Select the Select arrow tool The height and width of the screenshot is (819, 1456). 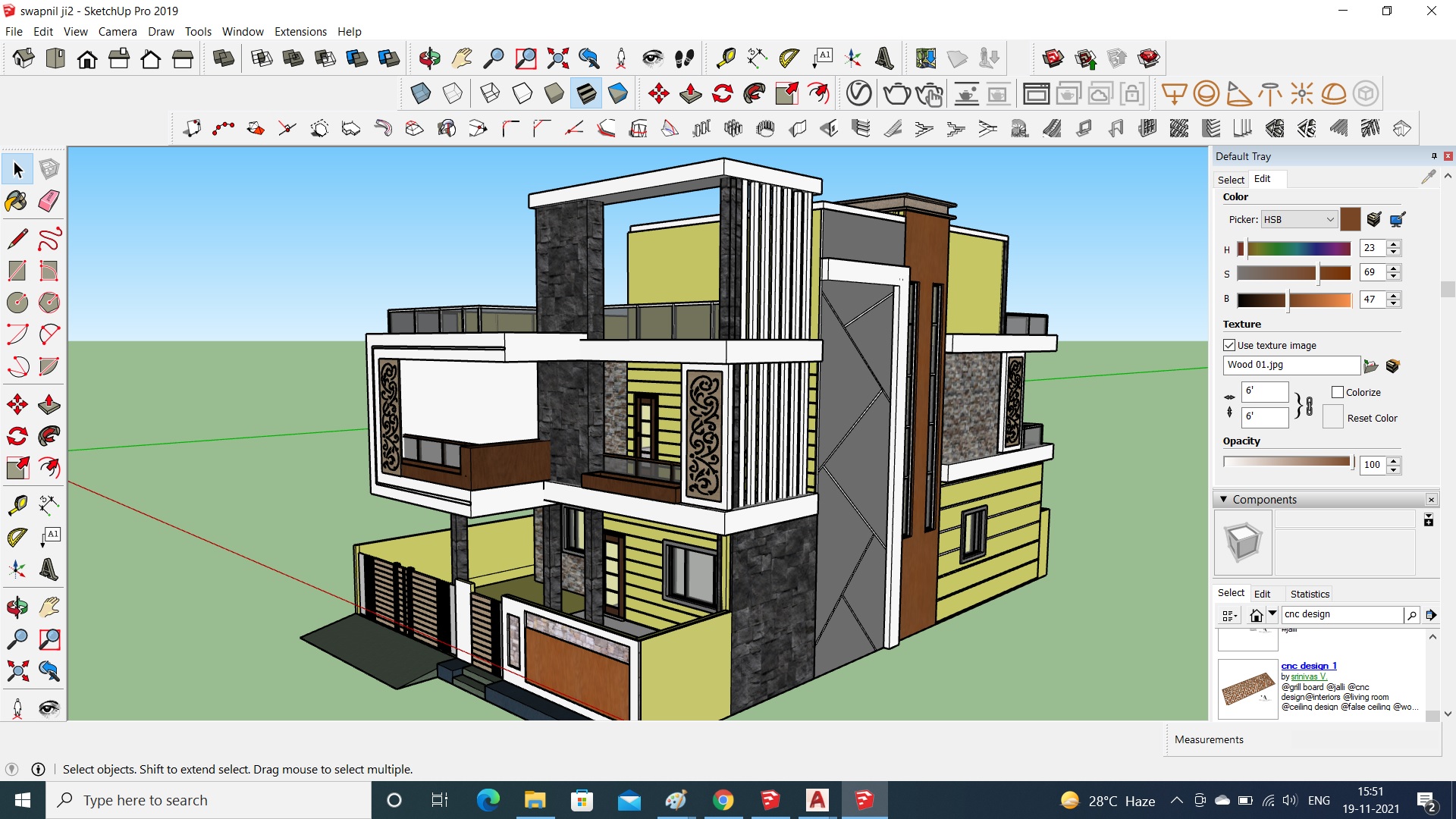pos(17,169)
